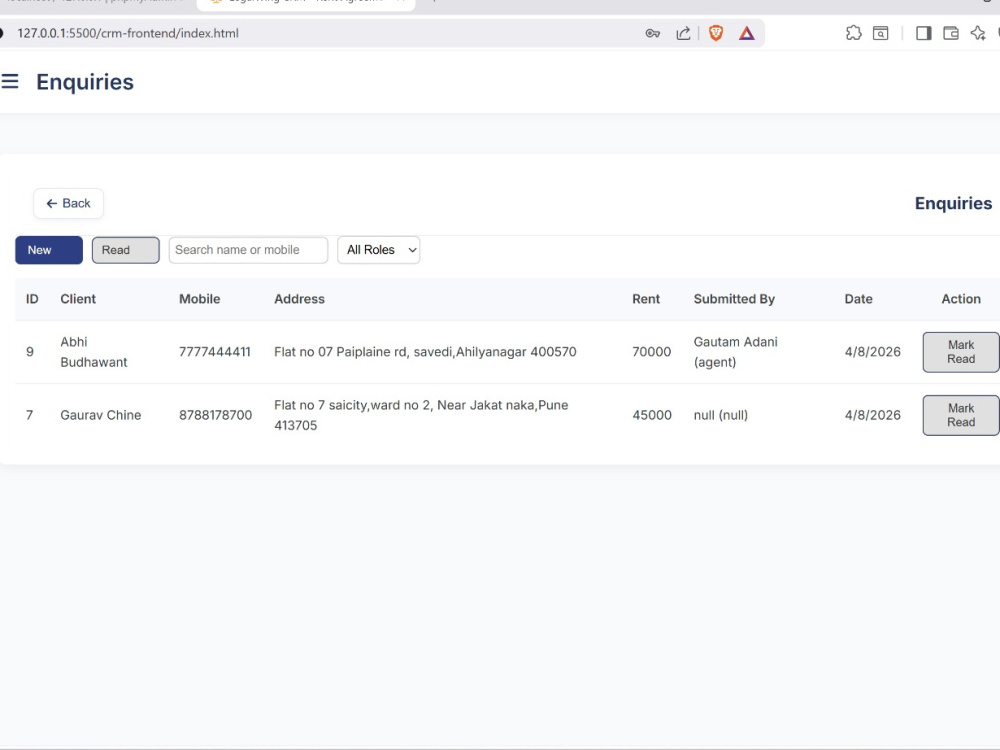Click the page search icon beside extensions
The width and height of the screenshot is (1000, 750).
point(881,33)
